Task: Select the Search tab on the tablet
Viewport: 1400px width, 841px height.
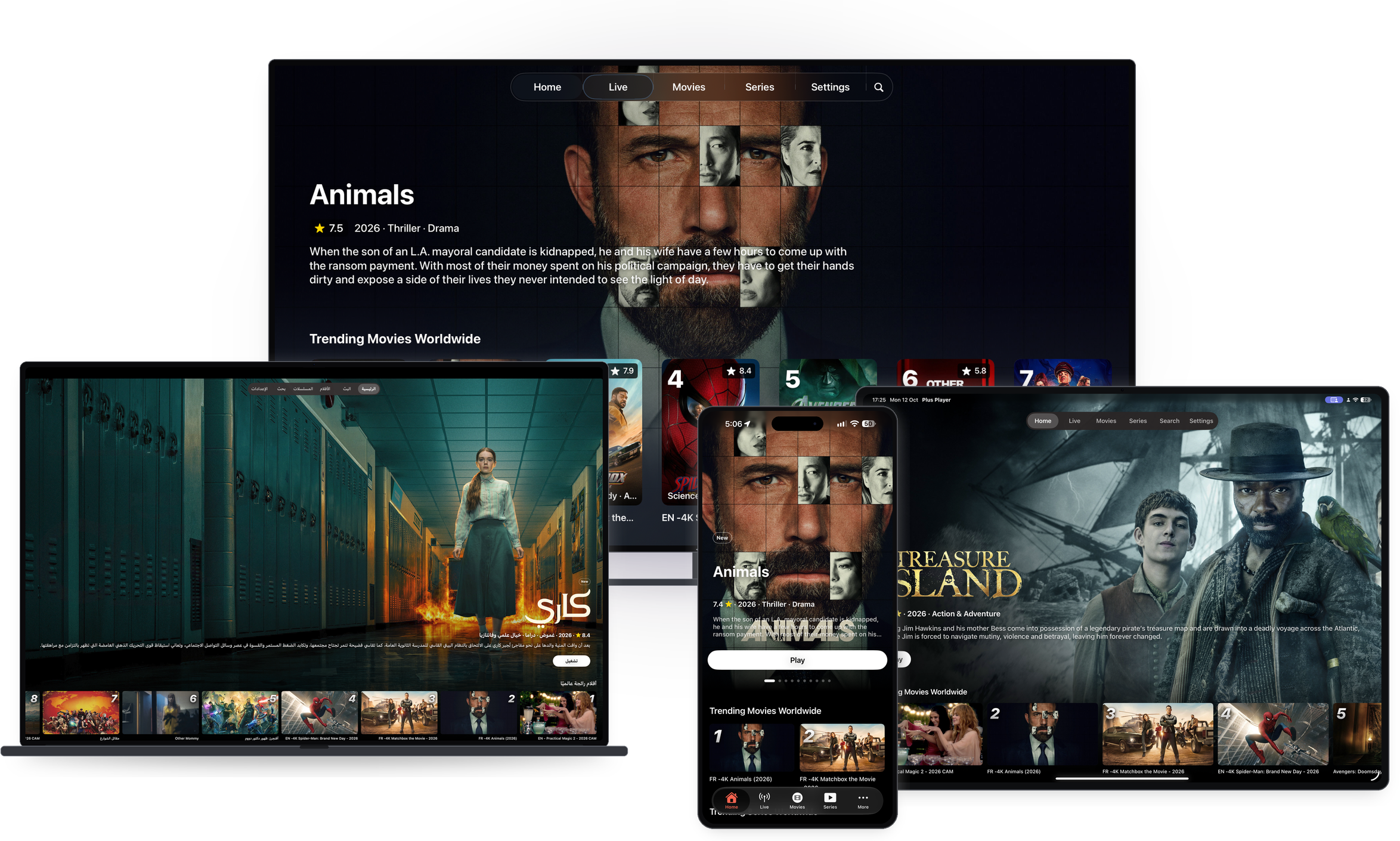Action: pos(1169,420)
